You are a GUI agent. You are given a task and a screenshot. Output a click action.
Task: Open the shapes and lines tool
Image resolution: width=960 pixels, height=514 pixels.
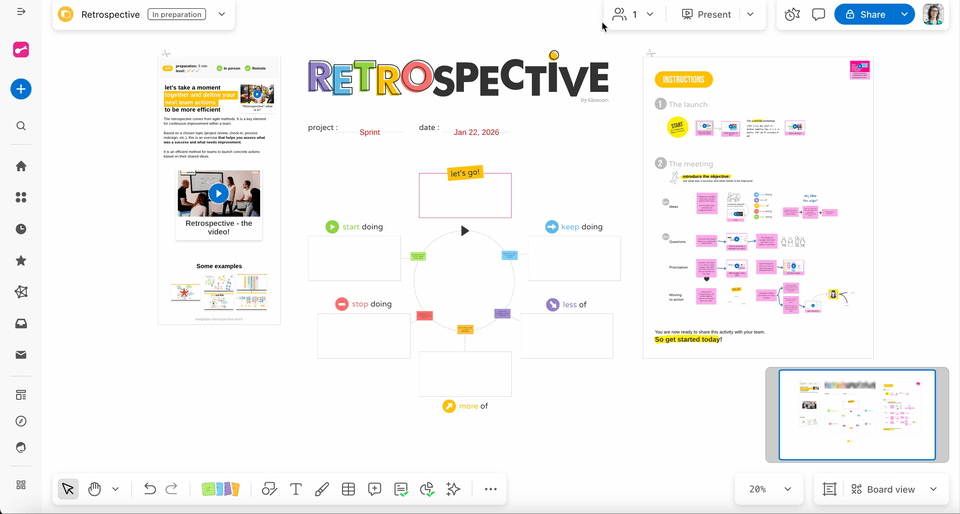(269, 489)
